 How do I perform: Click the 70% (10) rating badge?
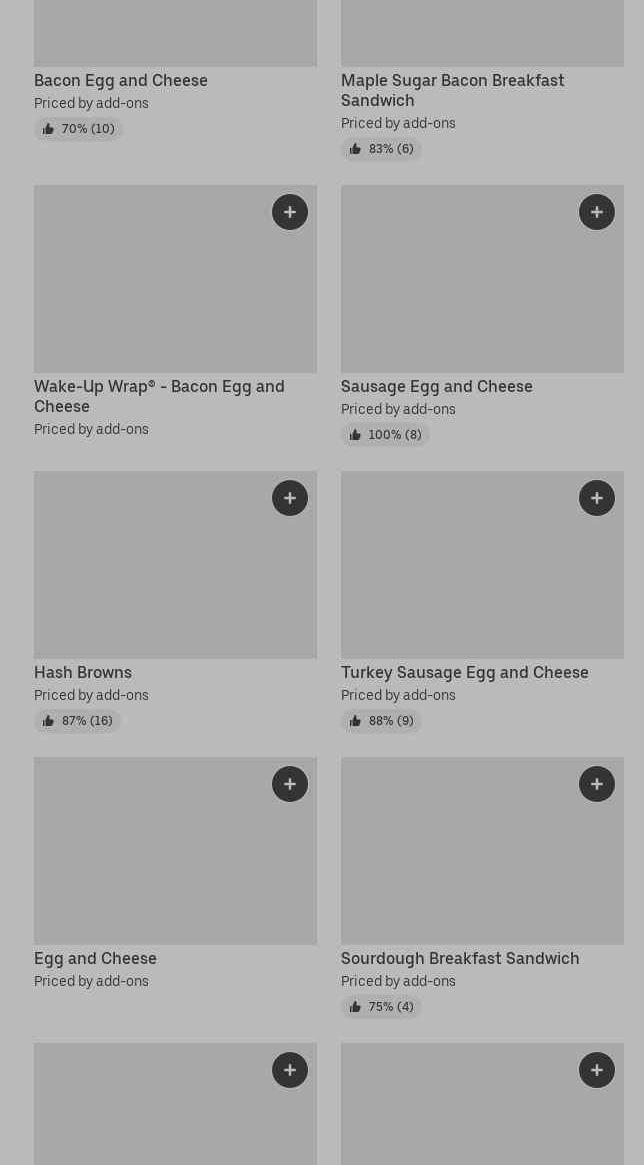coord(78,129)
